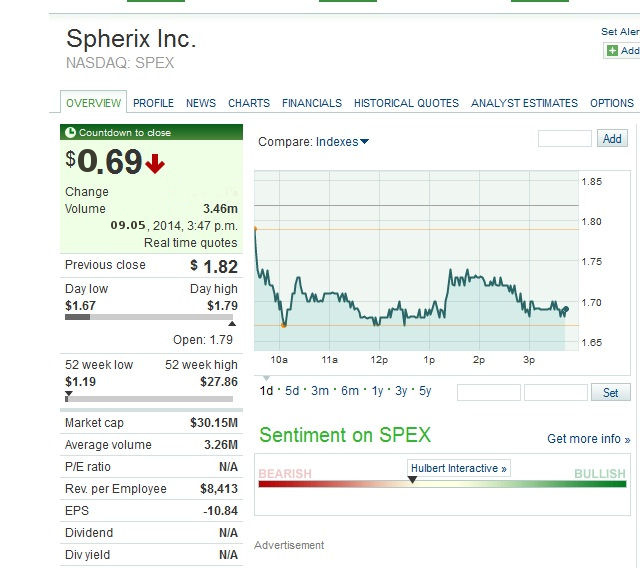Click the red down arrow beside price
The width and height of the screenshot is (640, 568).
click(x=155, y=163)
